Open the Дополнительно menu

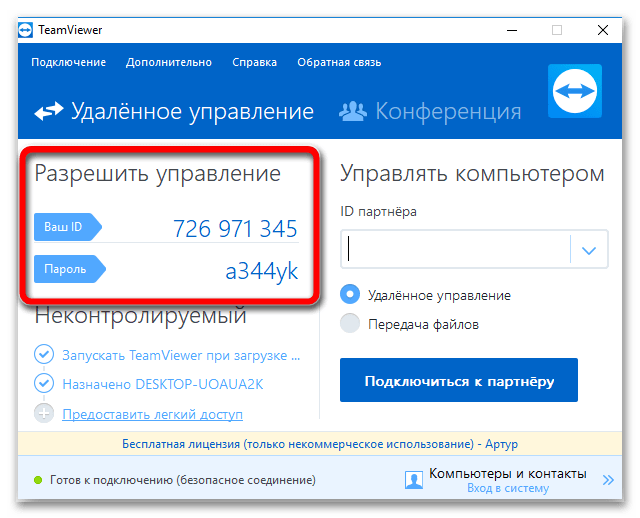(169, 62)
